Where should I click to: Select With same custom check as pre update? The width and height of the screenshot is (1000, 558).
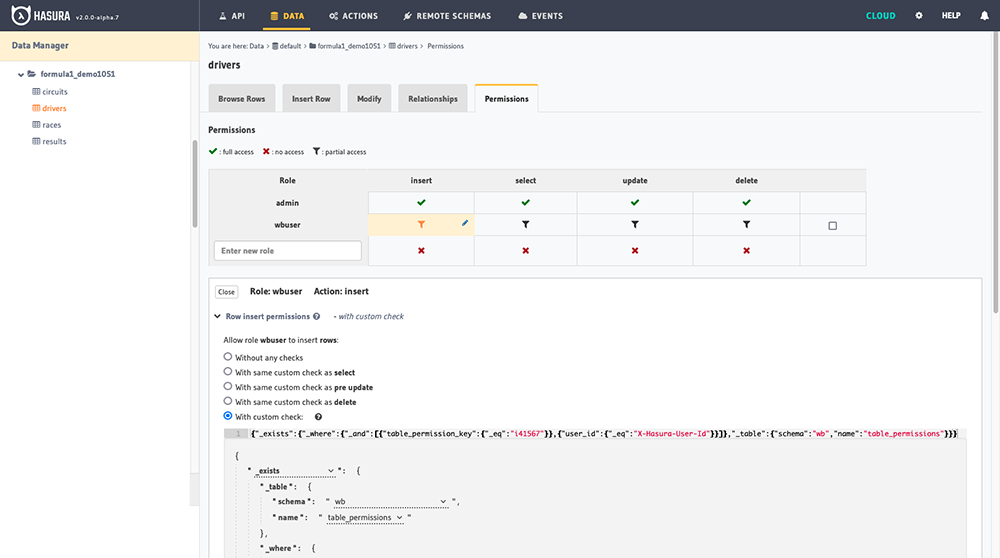tap(228, 386)
